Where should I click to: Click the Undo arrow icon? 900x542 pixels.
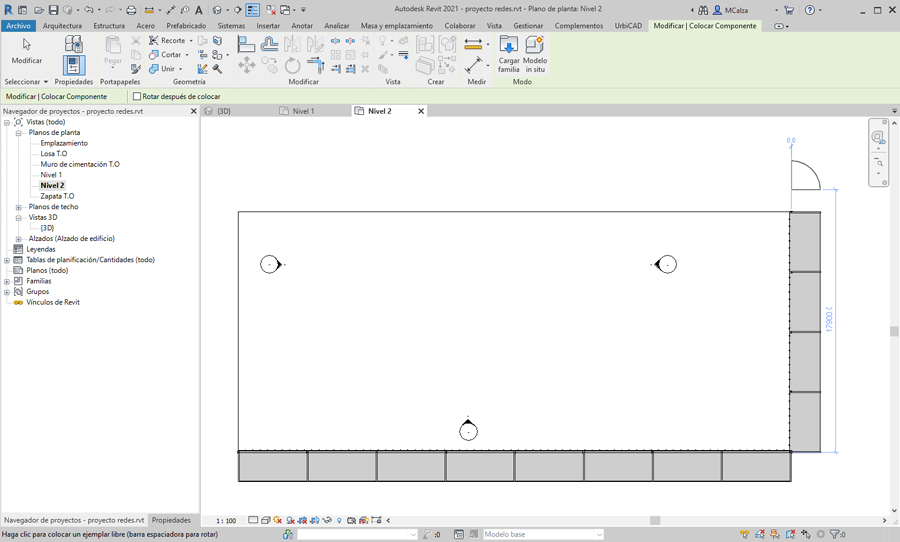89,10
